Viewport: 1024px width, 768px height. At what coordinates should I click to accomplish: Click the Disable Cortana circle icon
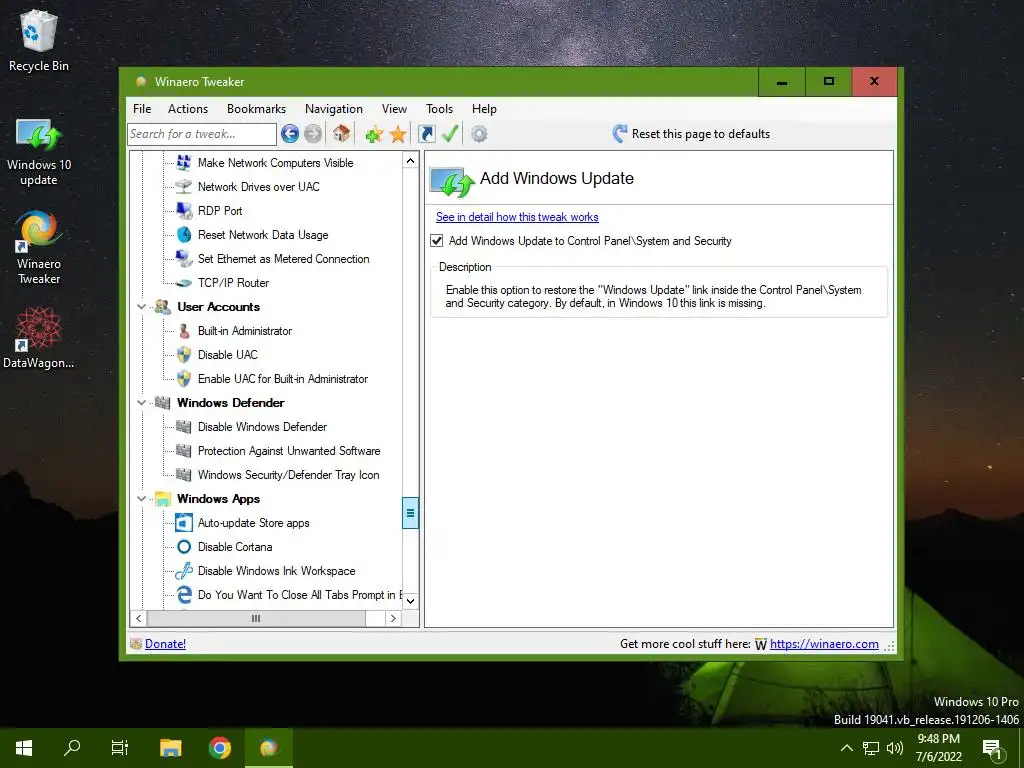coord(184,547)
